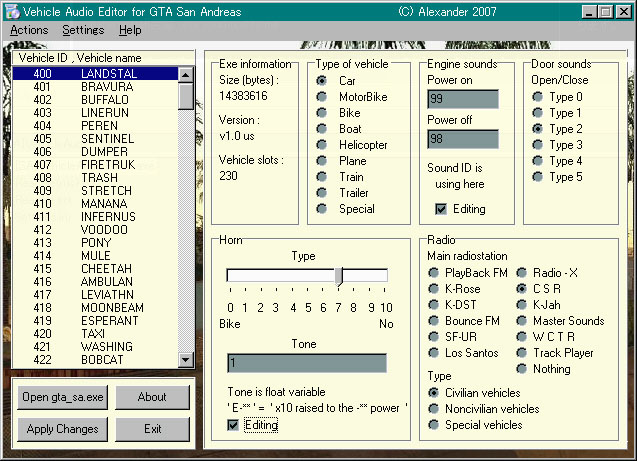Choose Los Santos radiostation
This screenshot has width=637, height=461.
tap(433, 353)
